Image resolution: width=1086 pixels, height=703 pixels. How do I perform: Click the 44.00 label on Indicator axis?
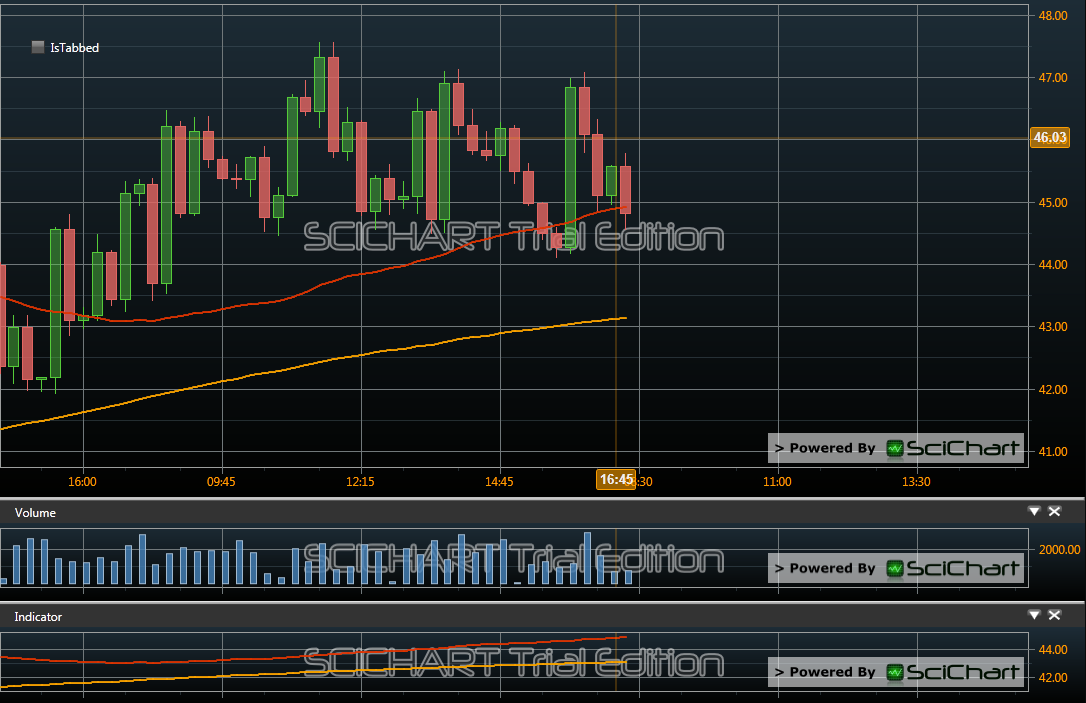[1053, 649]
